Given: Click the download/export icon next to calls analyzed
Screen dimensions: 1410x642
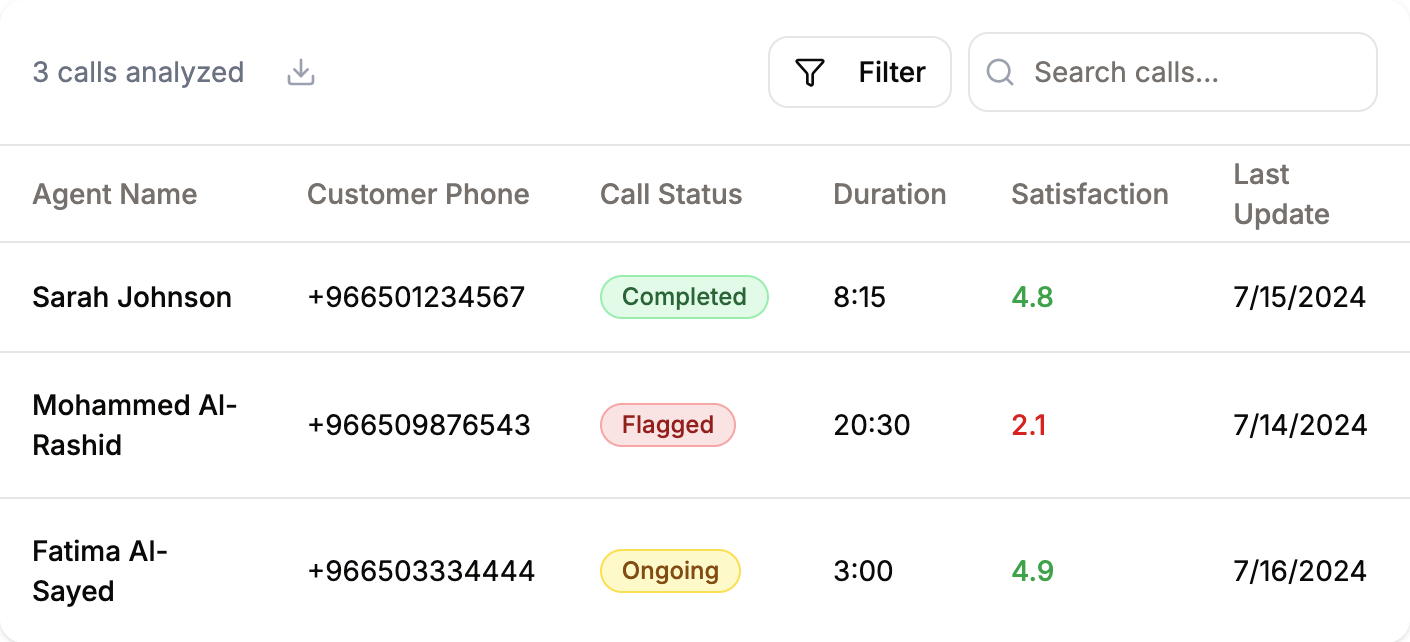Looking at the screenshot, I should coord(300,72).
